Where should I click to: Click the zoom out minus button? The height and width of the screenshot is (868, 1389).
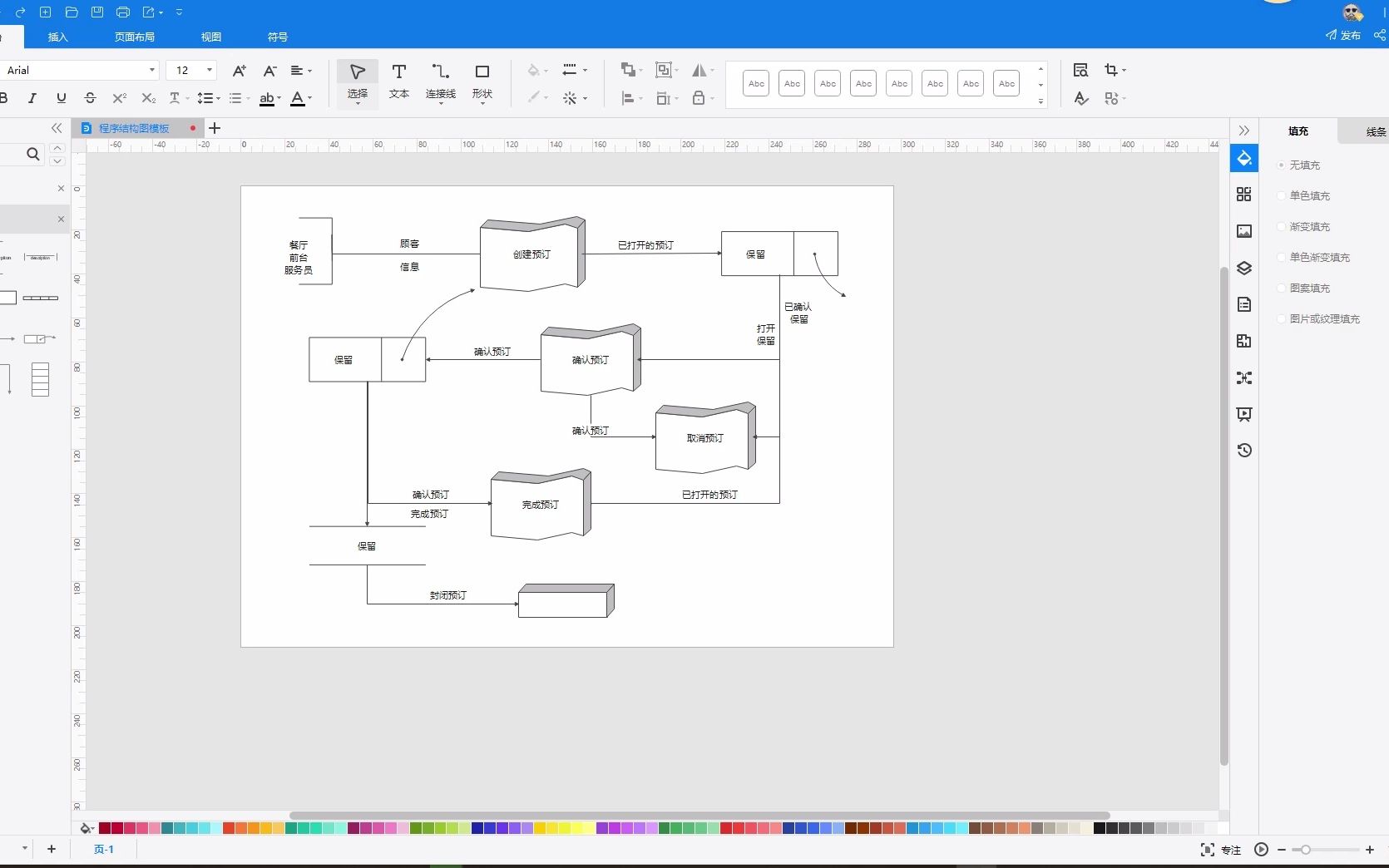pyautogui.click(x=1282, y=850)
